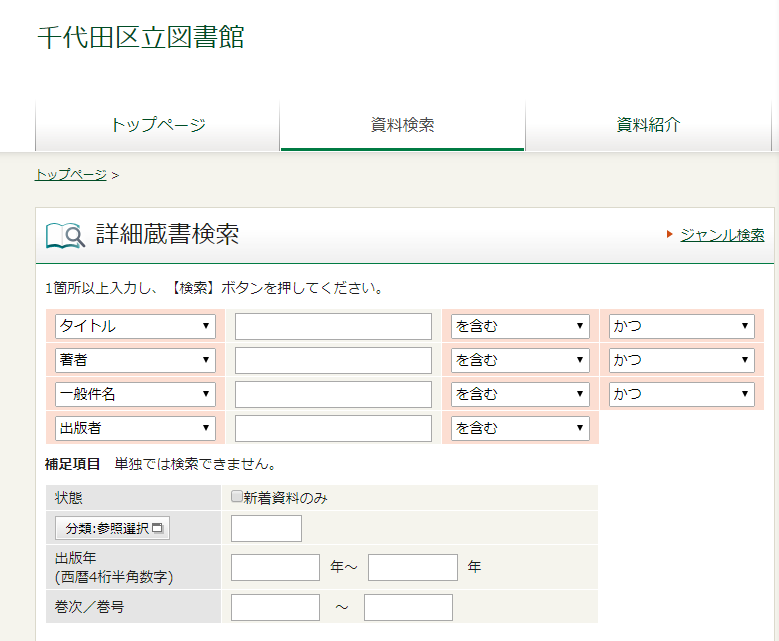This screenshot has width=779, height=641.
Task: Check the 新着資料のみ checkbox
Action: [x=237, y=496]
